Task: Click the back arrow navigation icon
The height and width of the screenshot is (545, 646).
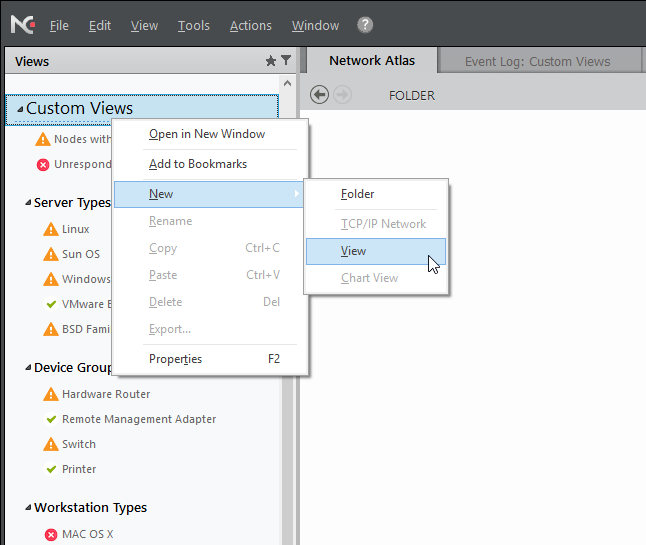Action: click(319, 95)
